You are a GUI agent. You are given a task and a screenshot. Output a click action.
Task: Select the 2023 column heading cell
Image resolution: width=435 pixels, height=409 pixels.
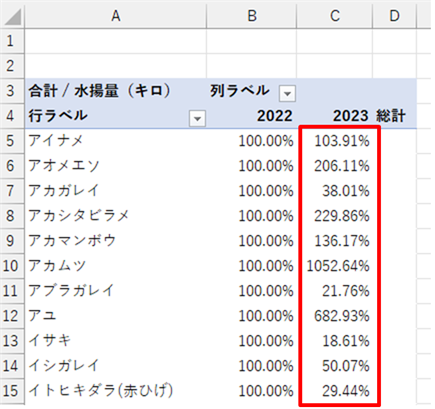click(335, 116)
